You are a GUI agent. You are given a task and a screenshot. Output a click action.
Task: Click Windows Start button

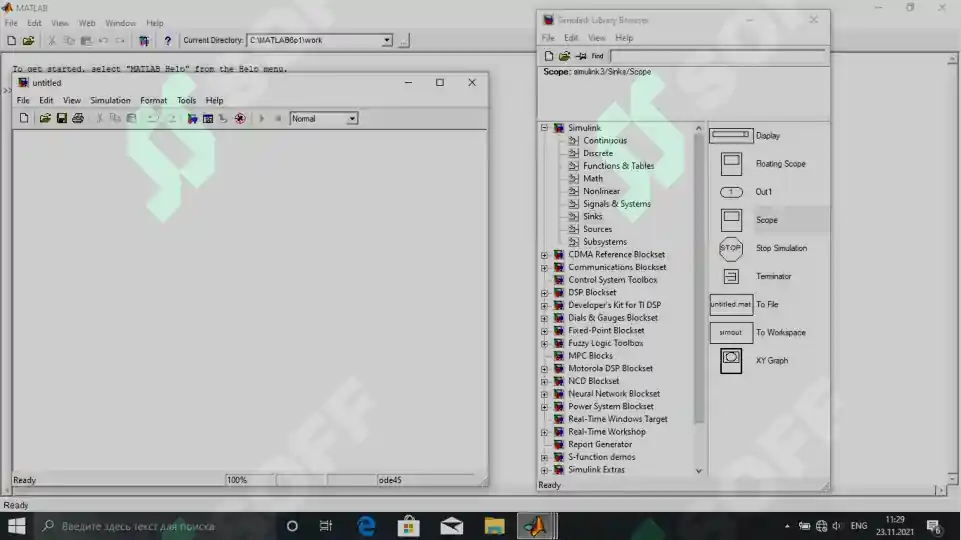click(17, 526)
